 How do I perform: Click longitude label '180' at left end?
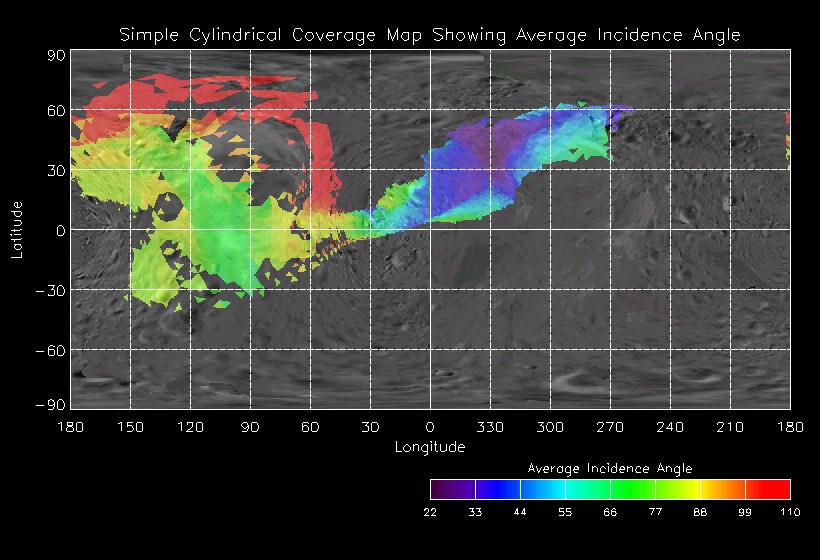point(71,427)
